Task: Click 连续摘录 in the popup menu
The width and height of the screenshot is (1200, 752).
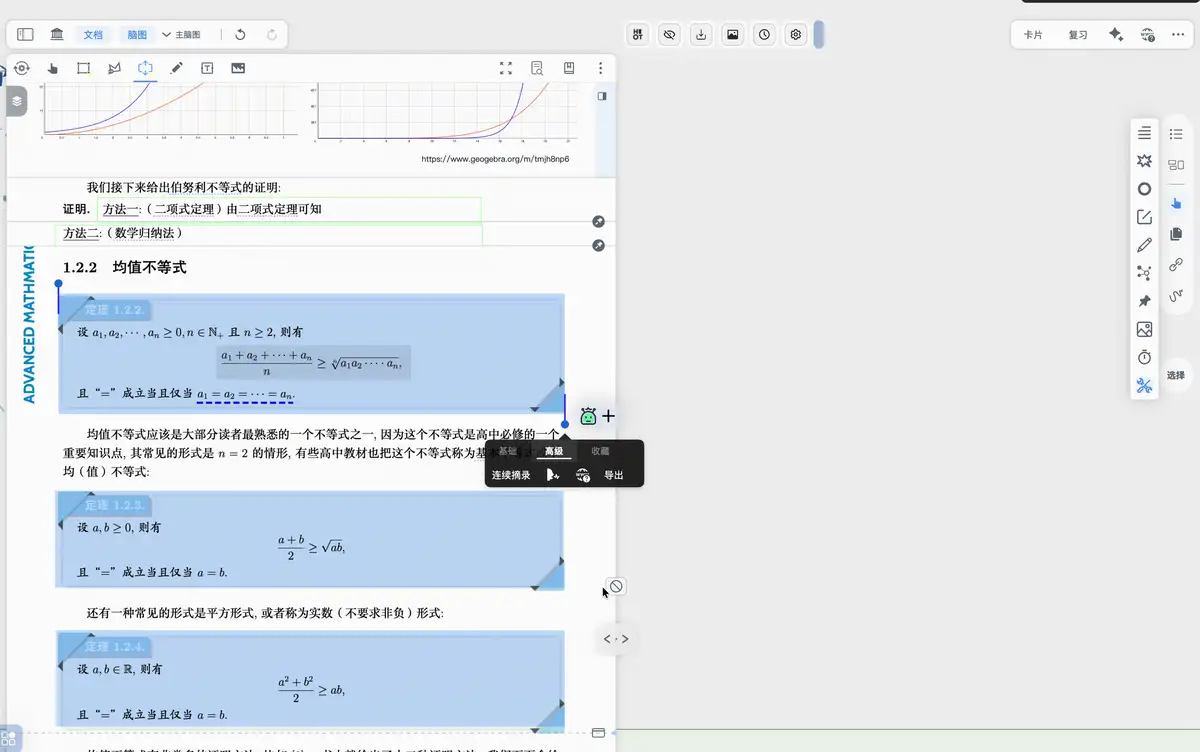Action: 511,475
